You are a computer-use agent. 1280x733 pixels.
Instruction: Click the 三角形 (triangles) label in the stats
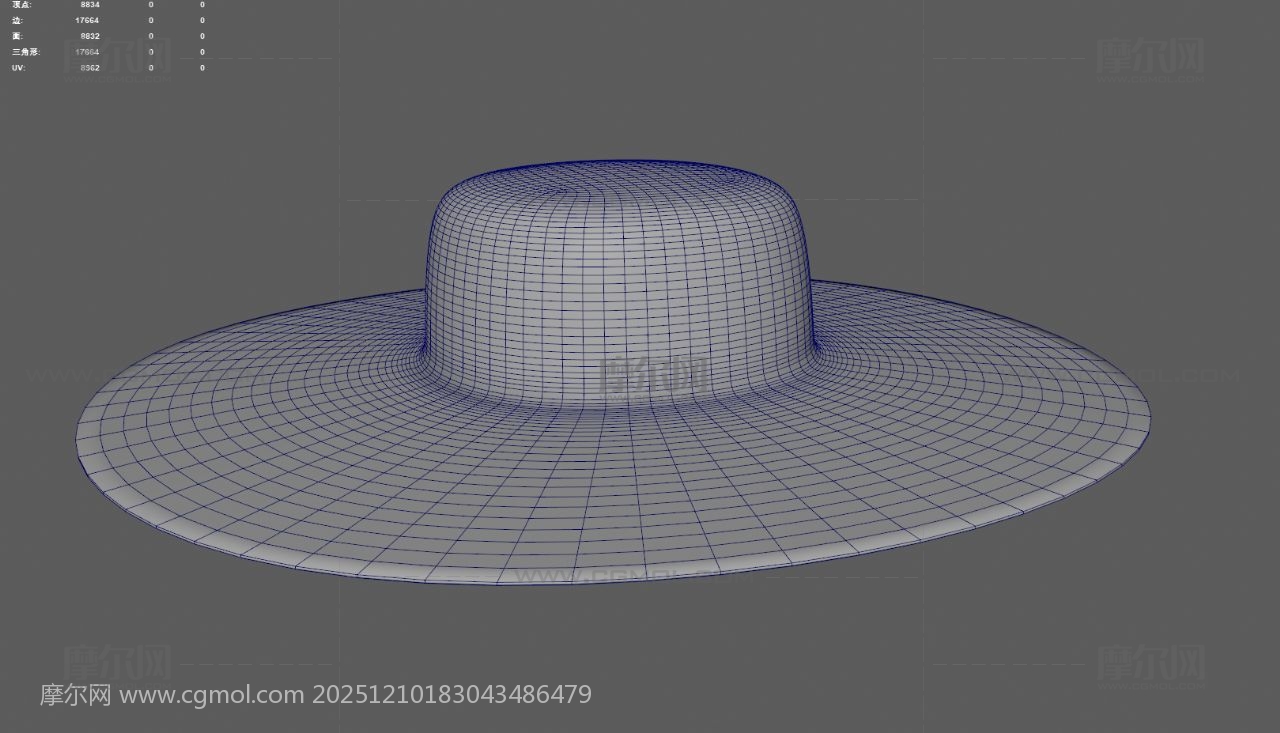(25, 52)
